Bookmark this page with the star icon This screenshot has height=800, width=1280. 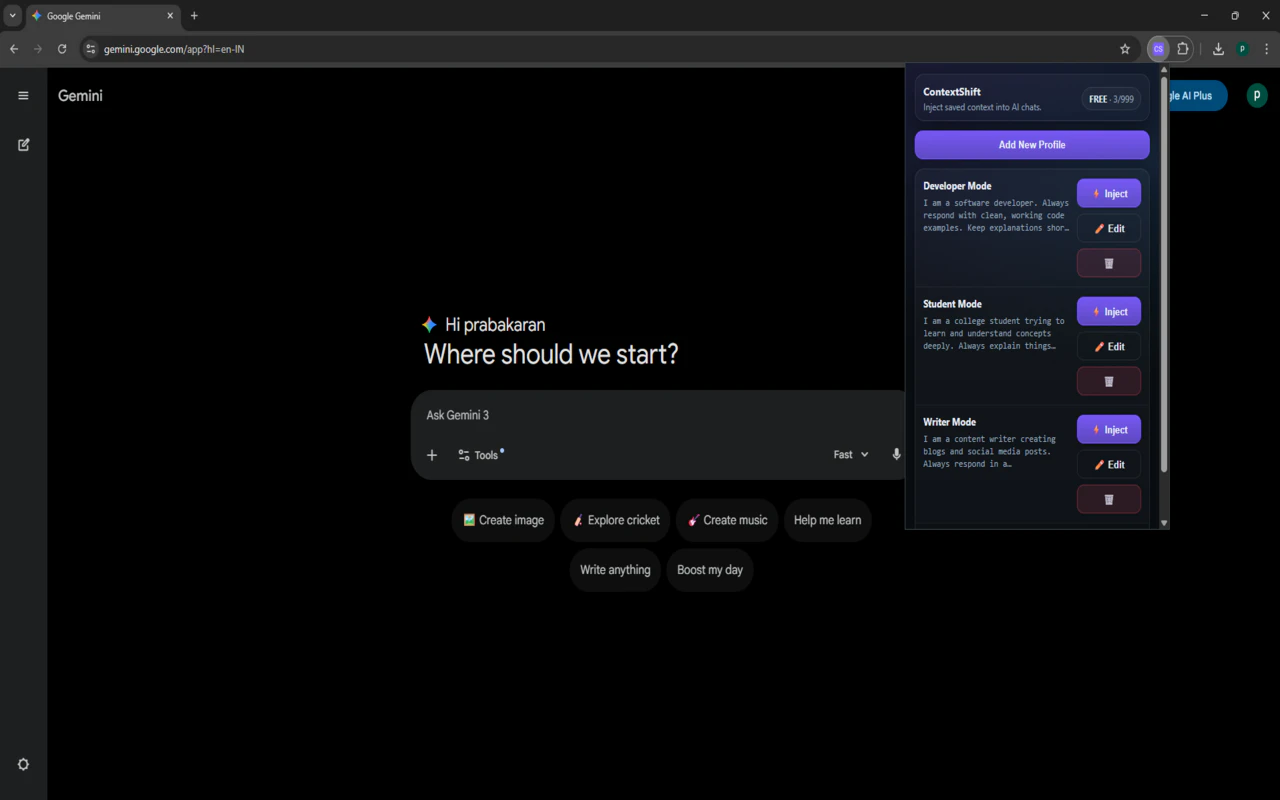click(x=1125, y=49)
